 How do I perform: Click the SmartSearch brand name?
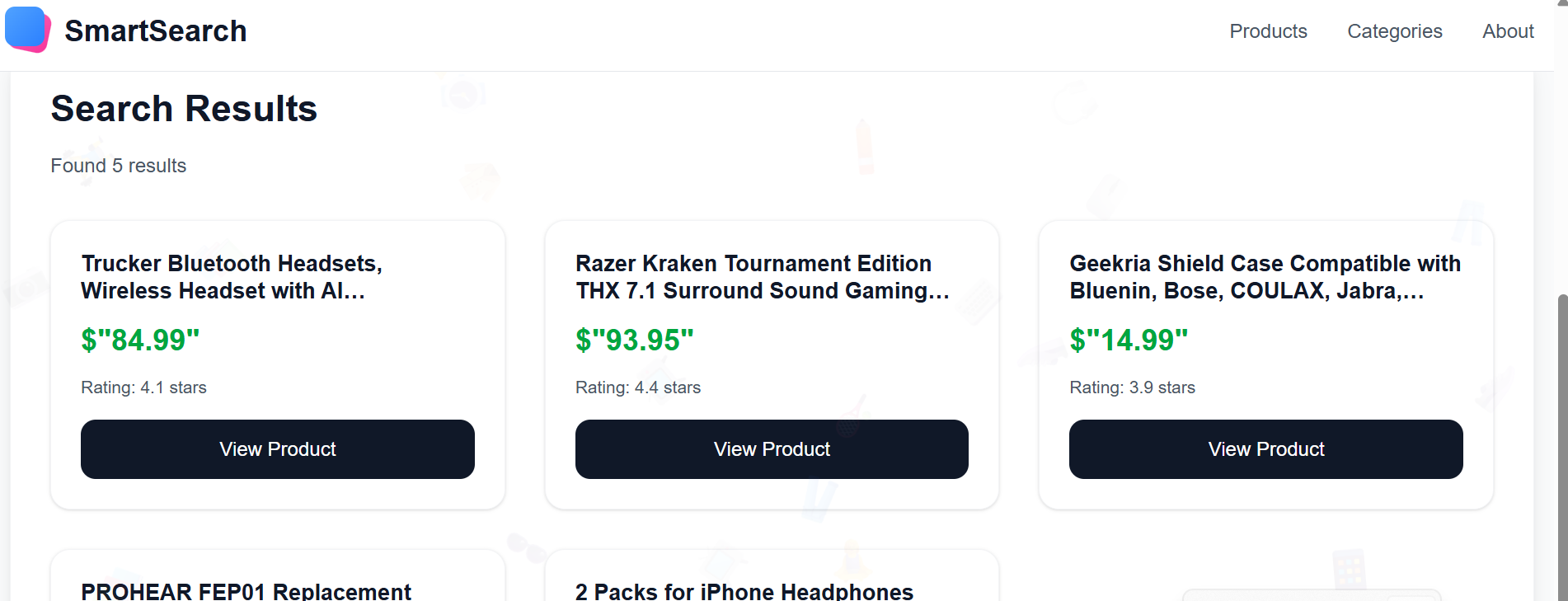tap(156, 31)
